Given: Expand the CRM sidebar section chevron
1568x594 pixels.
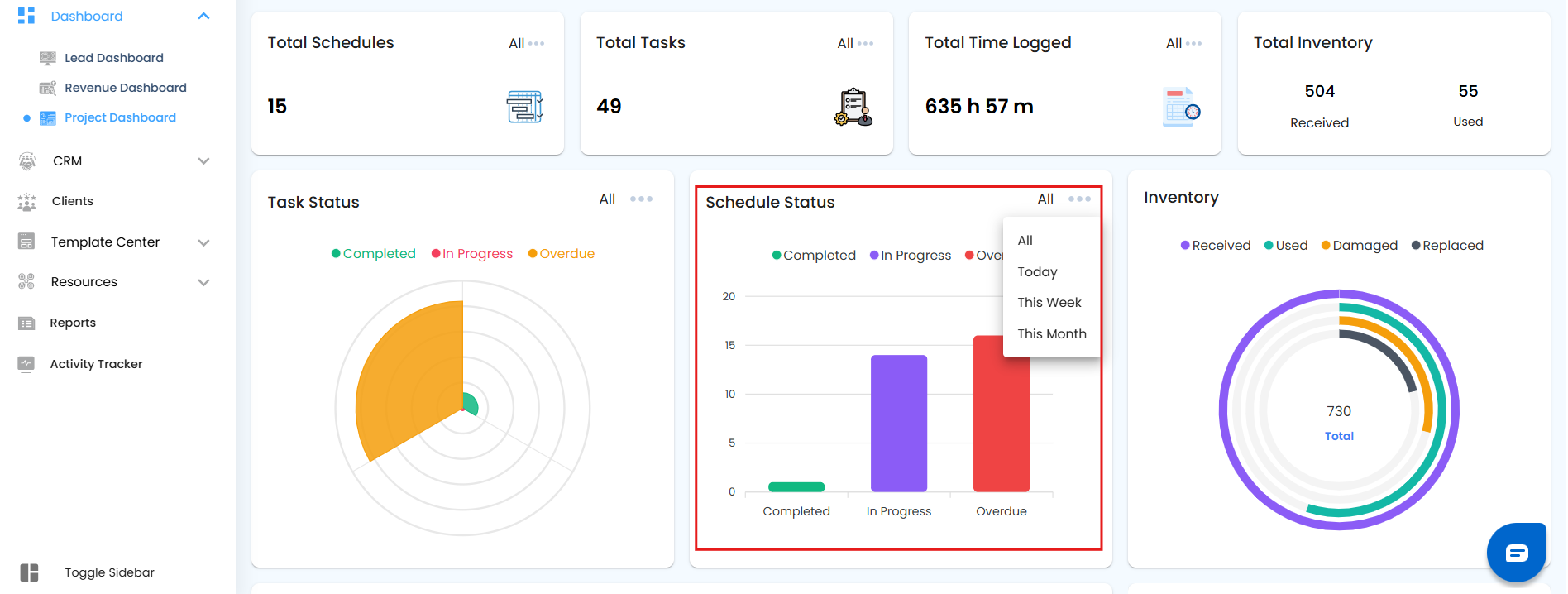Looking at the screenshot, I should 203,161.
